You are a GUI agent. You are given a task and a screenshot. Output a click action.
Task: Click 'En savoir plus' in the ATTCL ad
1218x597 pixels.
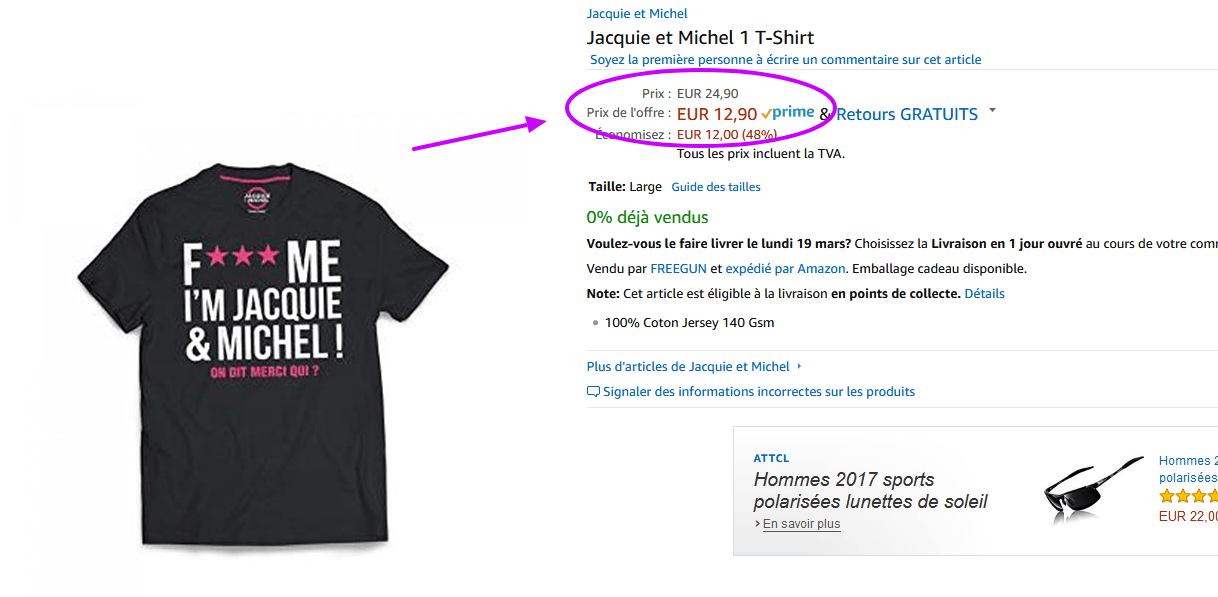[x=801, y=524]
